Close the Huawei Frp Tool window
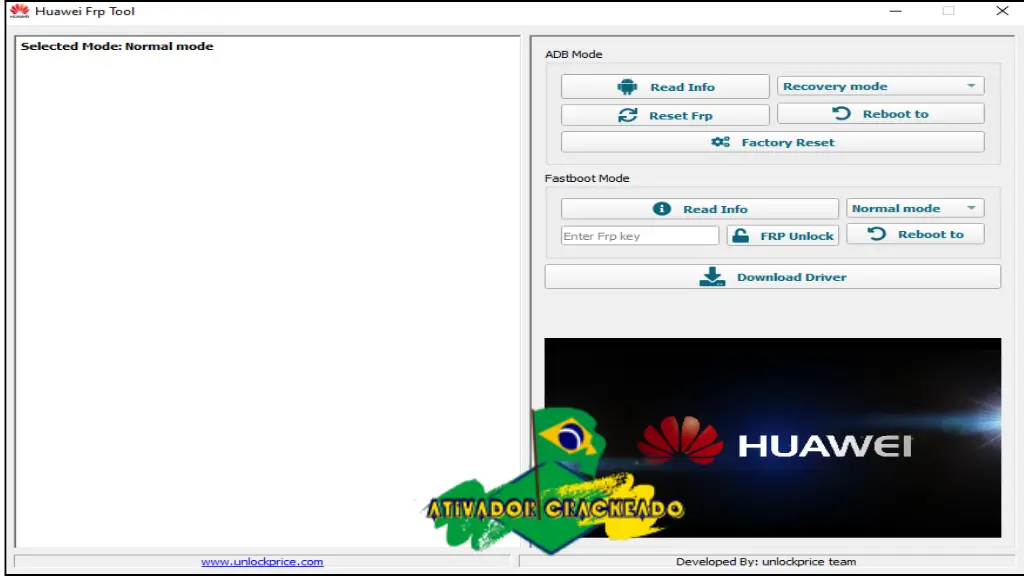This screenshot has width=1024, height=576. [1002, 11]
